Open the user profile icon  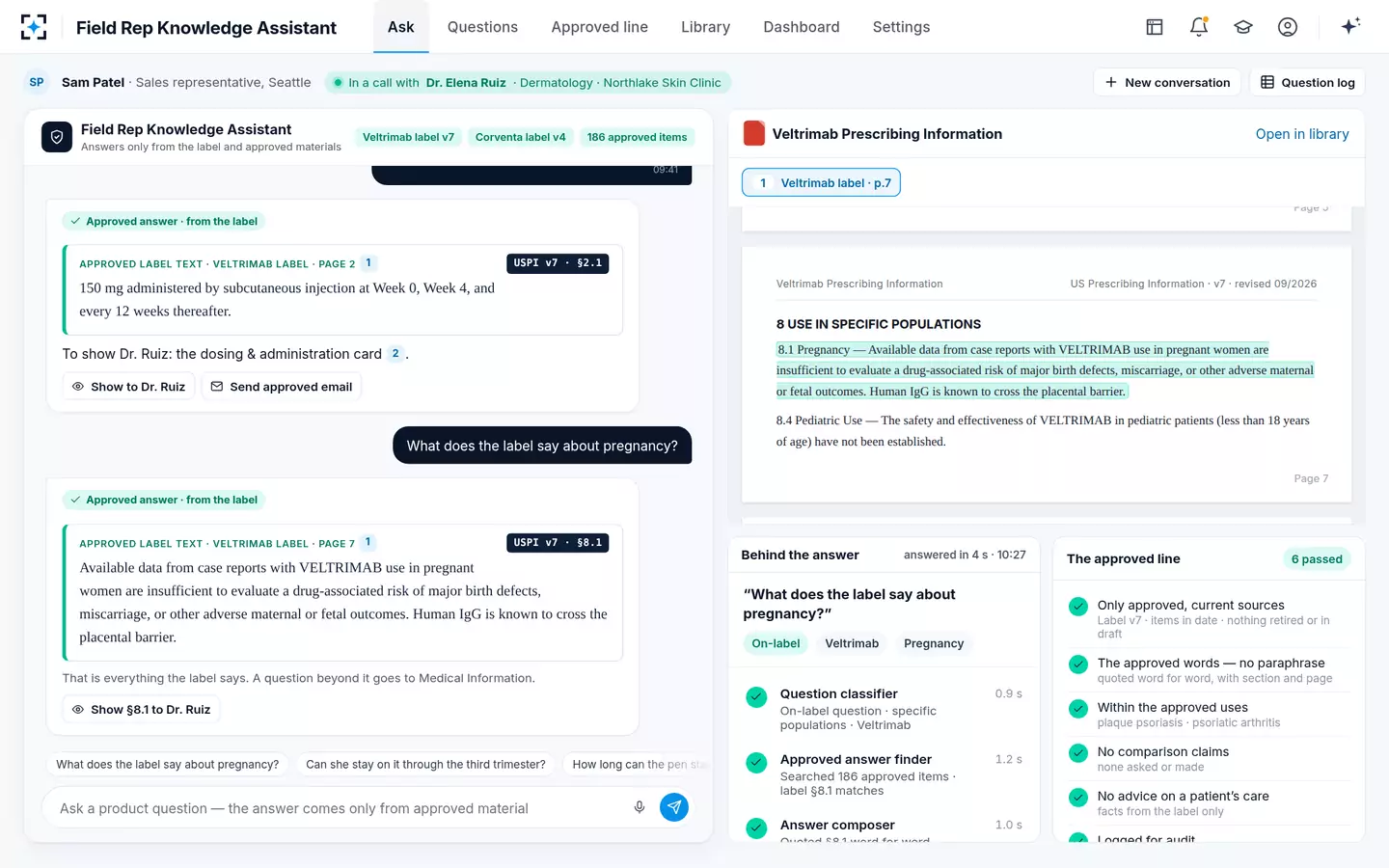pos(1288,27)
